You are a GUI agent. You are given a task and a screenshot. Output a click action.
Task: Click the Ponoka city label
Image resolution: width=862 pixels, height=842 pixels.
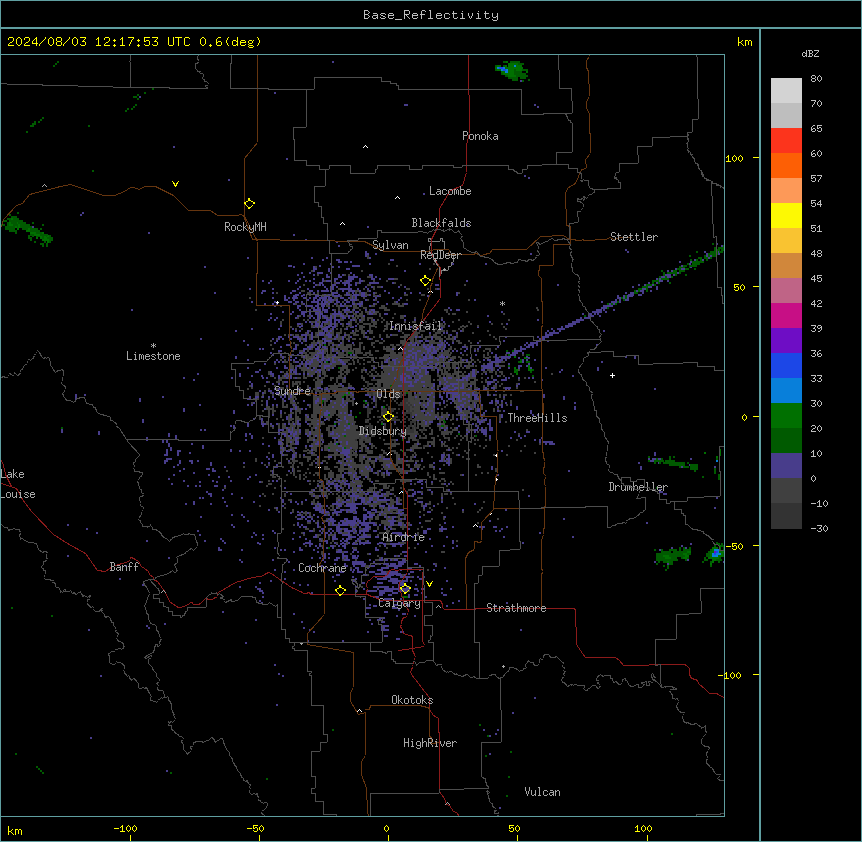480,136
